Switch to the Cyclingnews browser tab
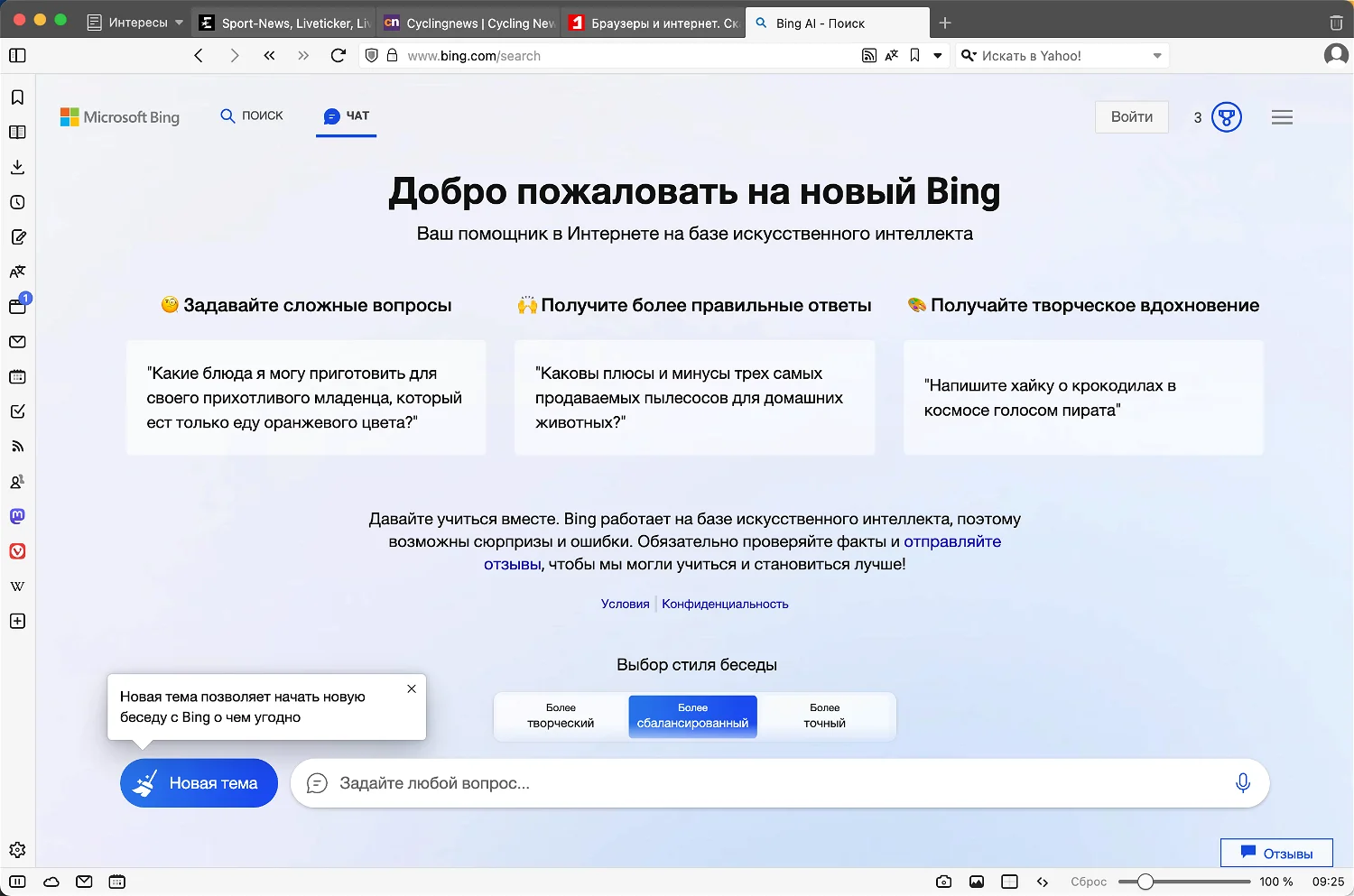Screen dimensions: 1354x896 coord(469,23)
